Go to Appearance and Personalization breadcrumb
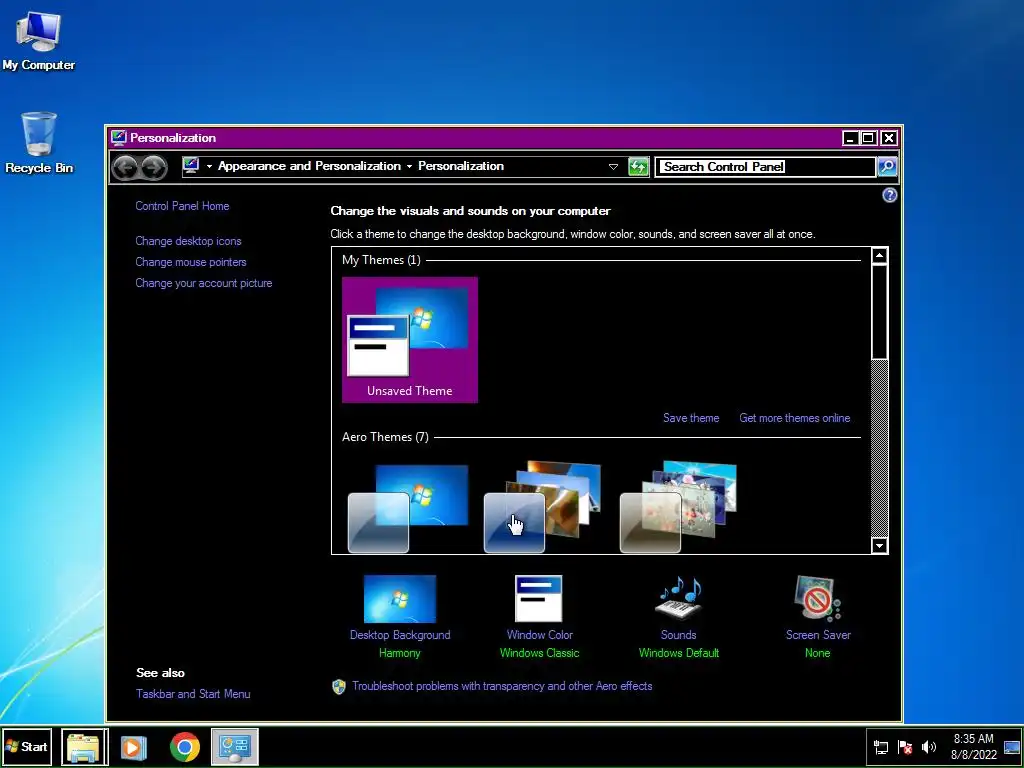 [310, 166]
